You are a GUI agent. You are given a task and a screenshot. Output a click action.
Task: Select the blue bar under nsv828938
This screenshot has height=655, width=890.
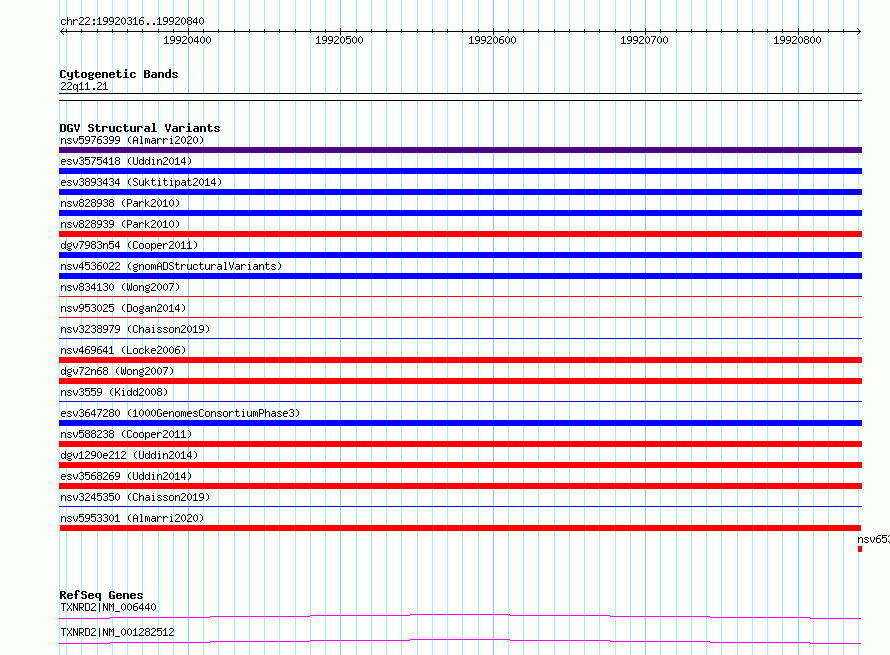click(x=460, y=213)
